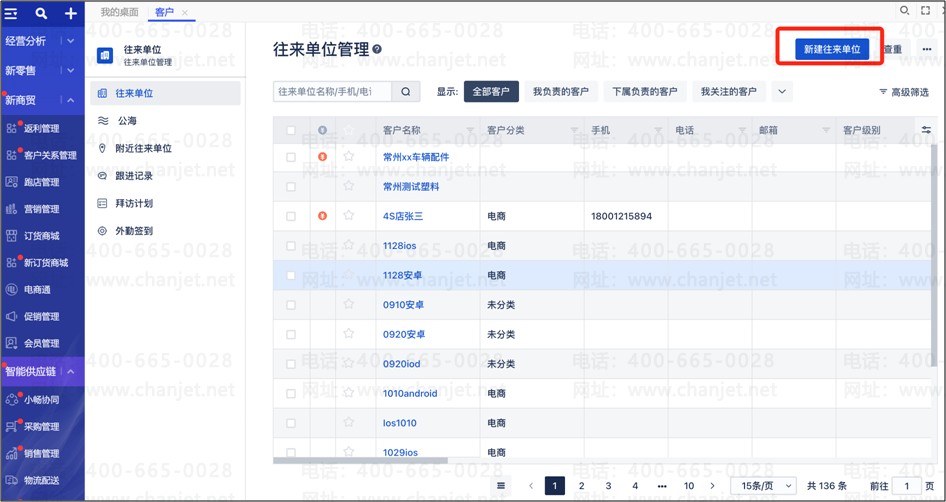Open the 常州测试塑料 customer link
Screen dimensions: 946x502
[411, 187]
